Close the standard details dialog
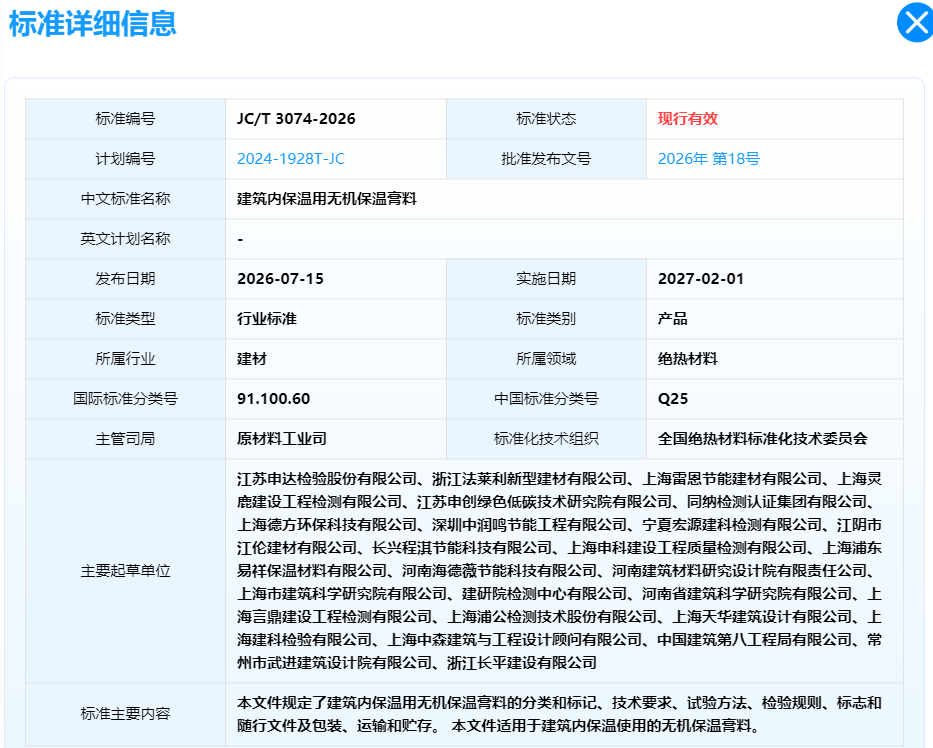Image resolution: width=933 pixels, height=748 pixels. (x=916, y=23)
